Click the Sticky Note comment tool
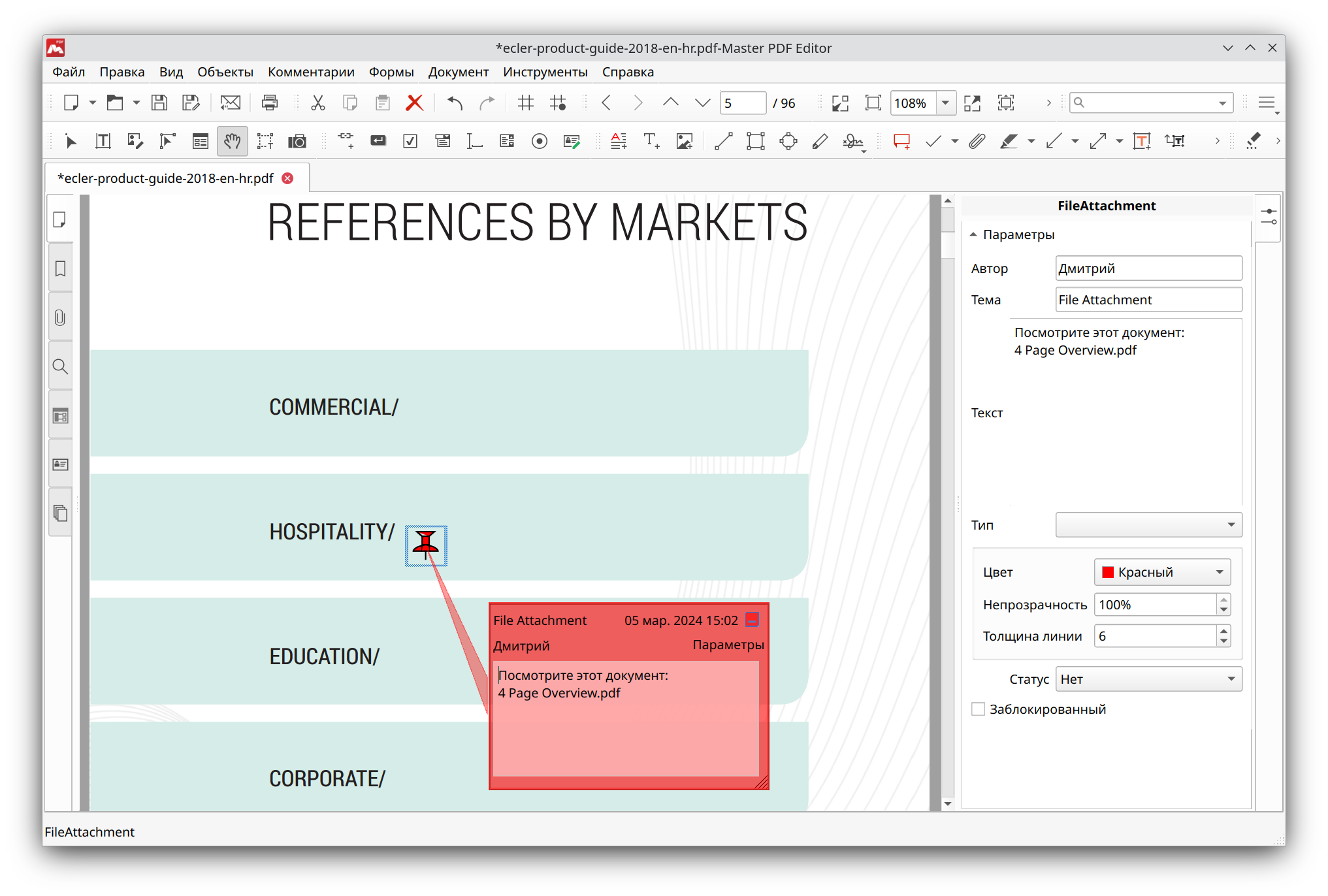Image resolution: width=1328 pixels, height=896 pixels. tap(901, 141)
